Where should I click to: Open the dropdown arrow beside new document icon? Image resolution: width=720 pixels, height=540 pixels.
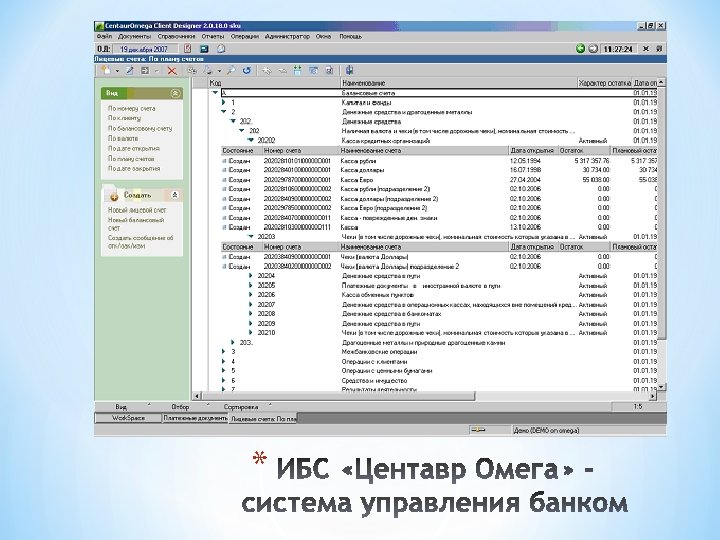tap(117, 71)
